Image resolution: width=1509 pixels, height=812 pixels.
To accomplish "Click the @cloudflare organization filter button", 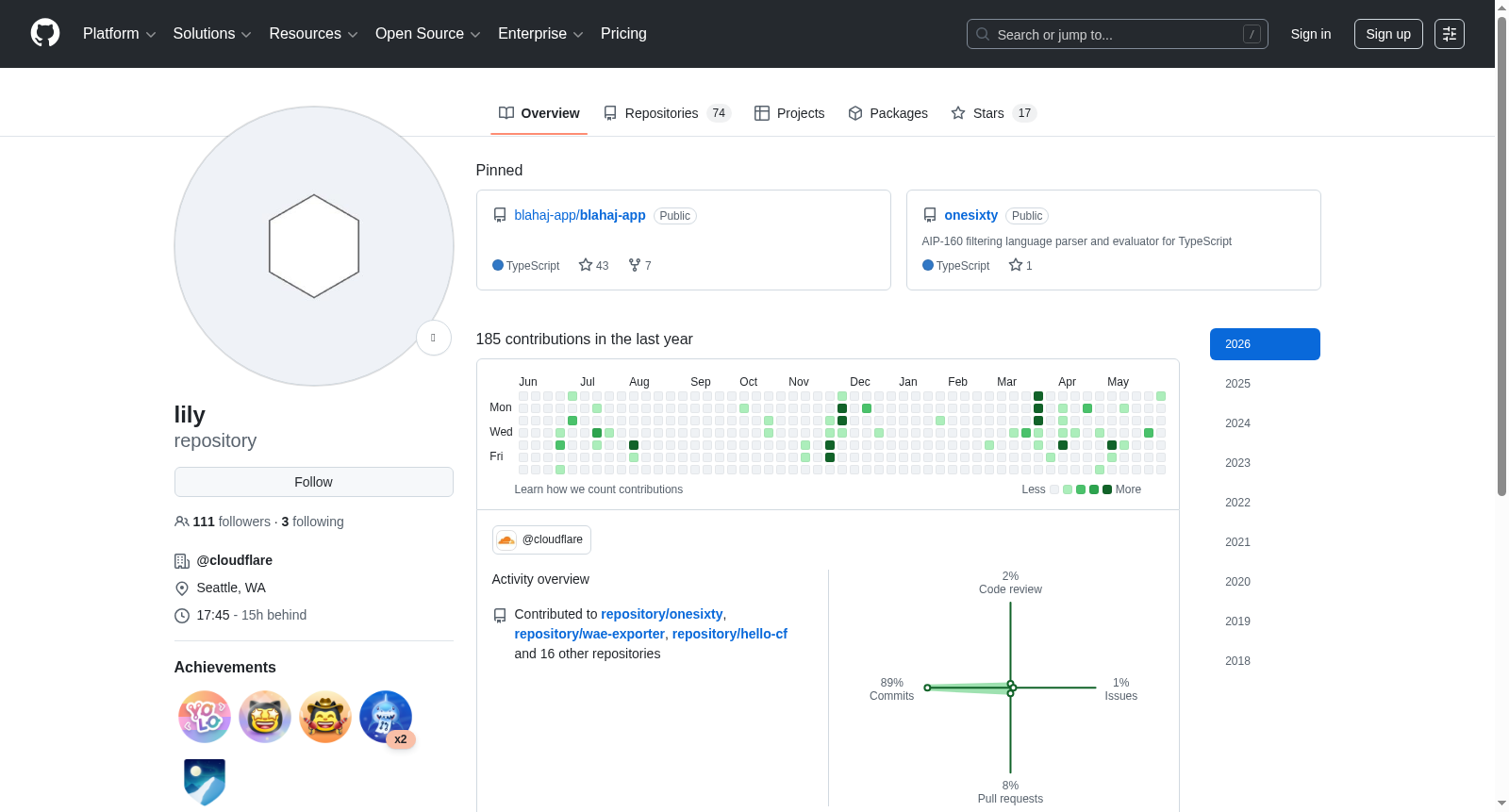I will tap(541, 539).
